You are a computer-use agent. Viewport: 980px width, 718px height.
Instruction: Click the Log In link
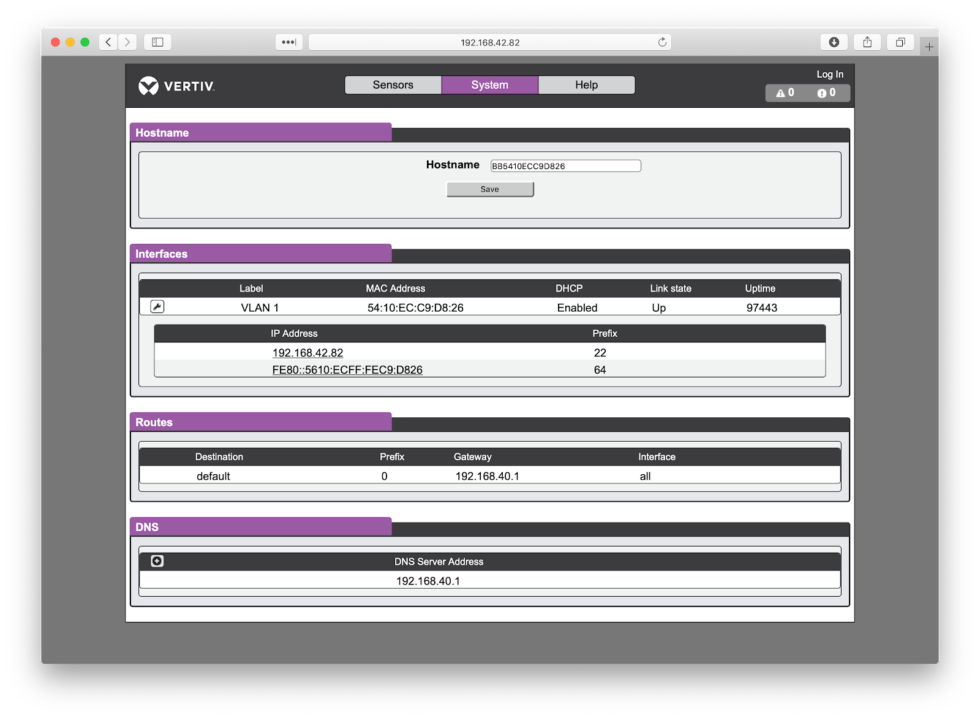tap(829, 74)
